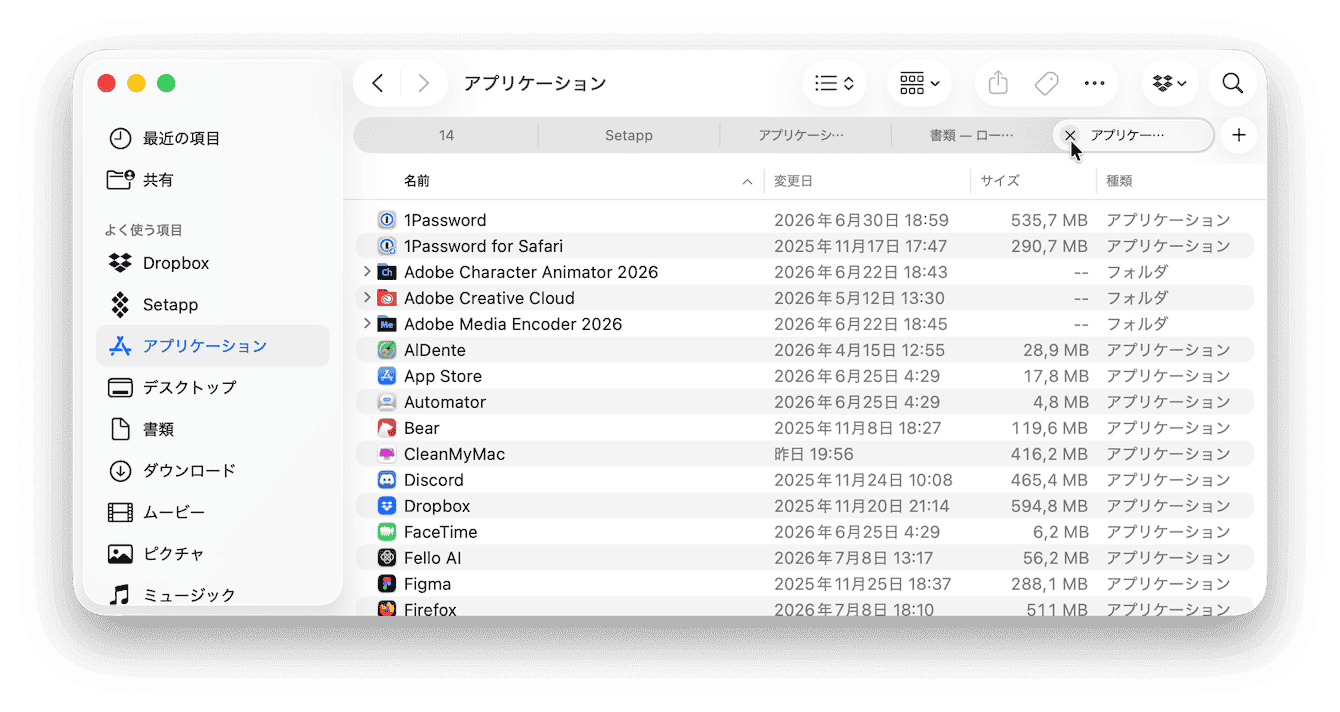Select the Automator app icon

point(387,402)
